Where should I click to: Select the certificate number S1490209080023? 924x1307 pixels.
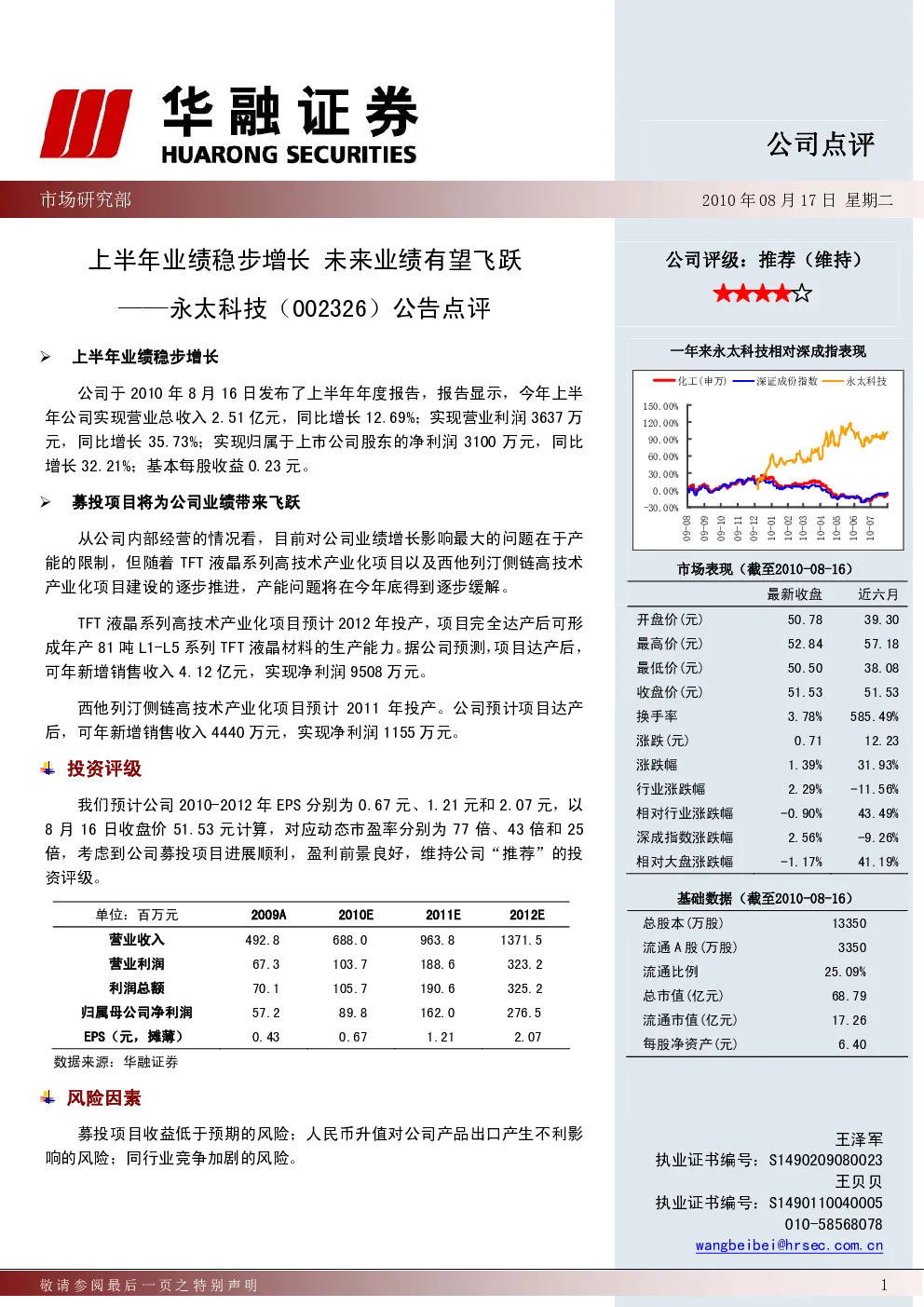coord(825,1160)
